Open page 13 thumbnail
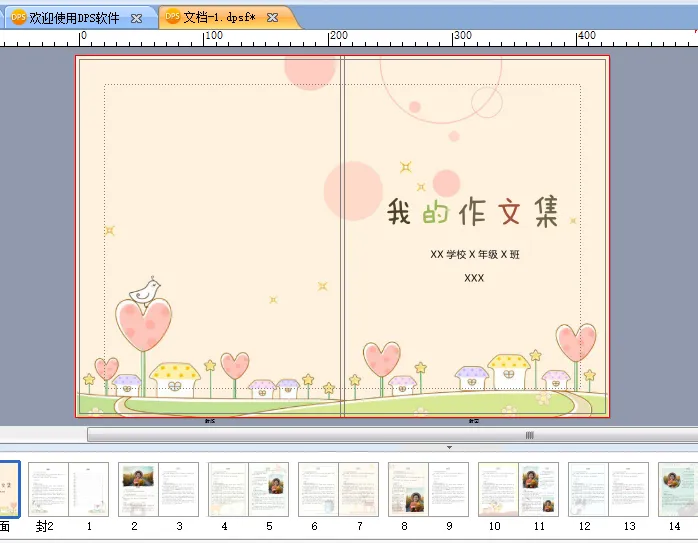Viewport: 698px width, 543px height. [x=628, y=489]
